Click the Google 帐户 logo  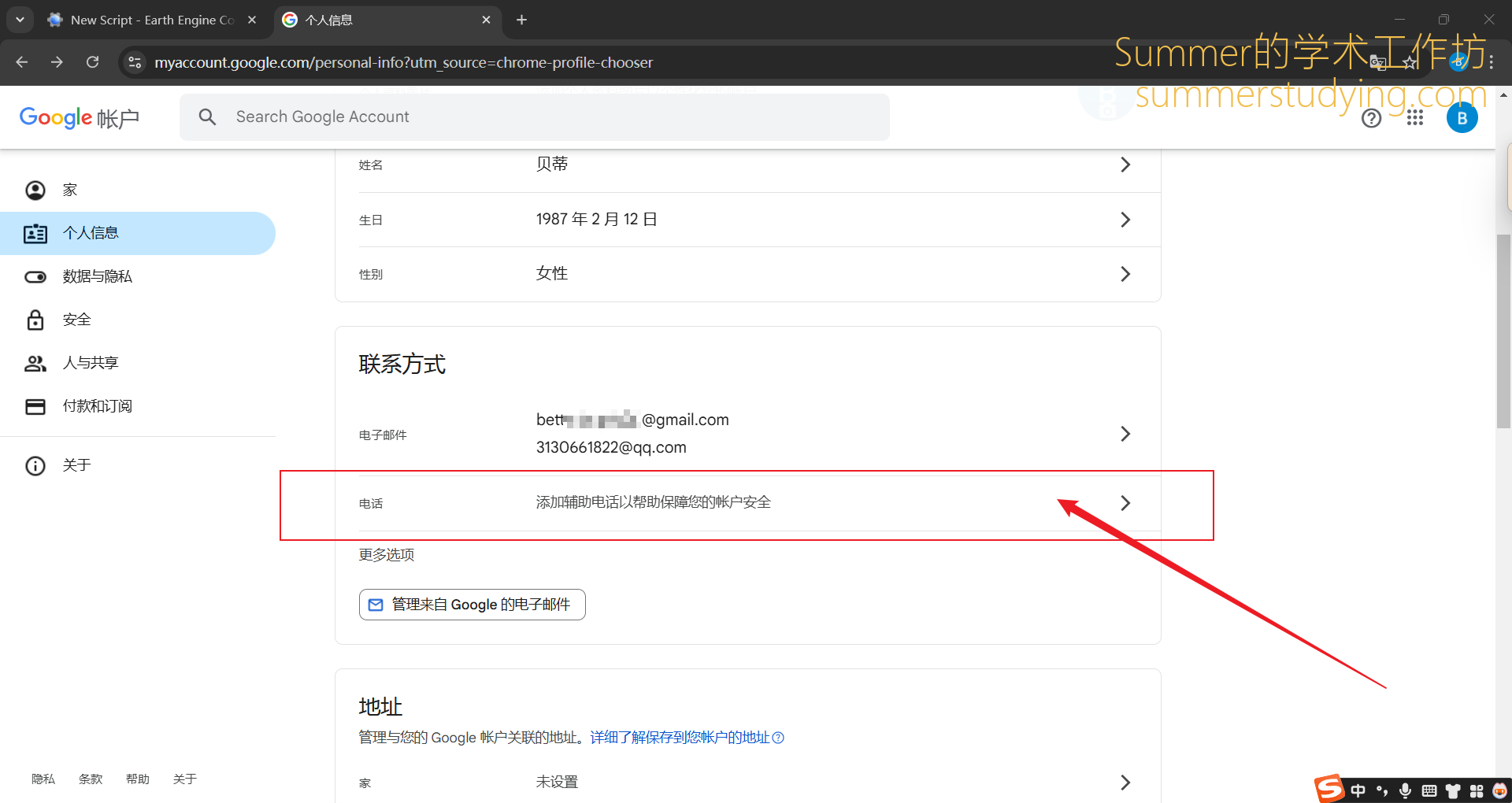pos(79,118)
